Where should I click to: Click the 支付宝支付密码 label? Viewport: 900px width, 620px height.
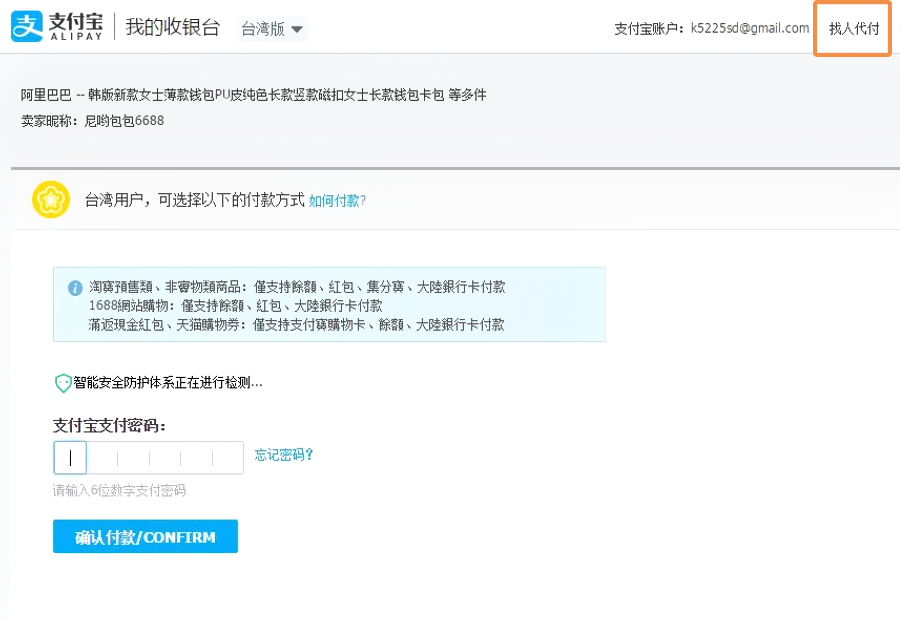(x=109, y=425)
